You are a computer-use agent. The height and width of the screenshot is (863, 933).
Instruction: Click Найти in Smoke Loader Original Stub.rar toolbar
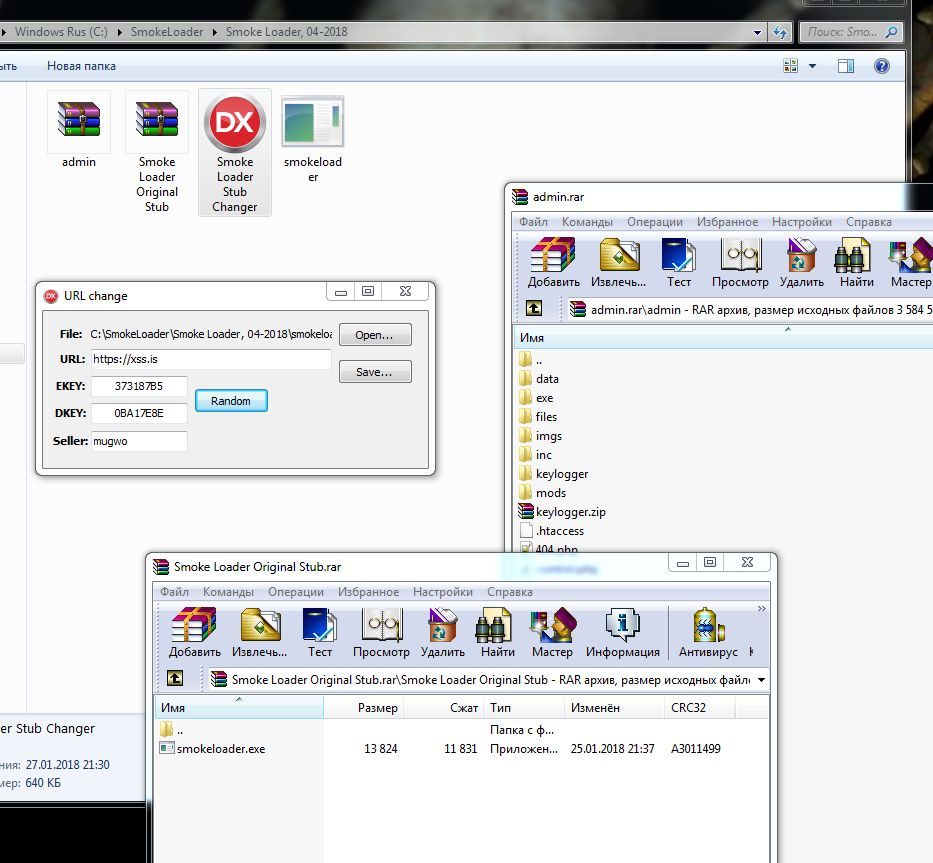[497, 633]
